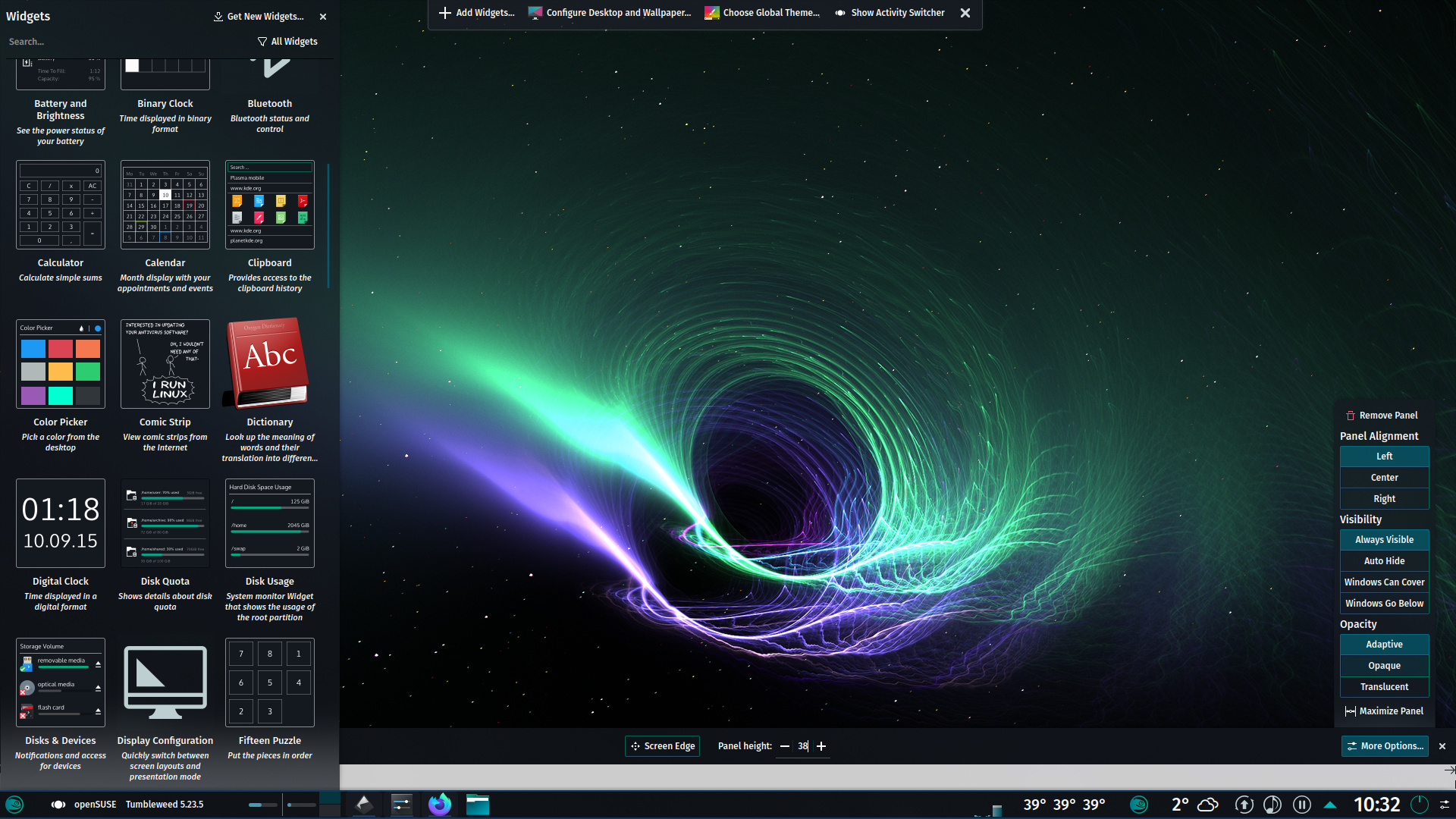This screenshot has height=819, width=1456.
Task: Open the openSUSE application launcher in taskbar
Action: click(14, 805)
